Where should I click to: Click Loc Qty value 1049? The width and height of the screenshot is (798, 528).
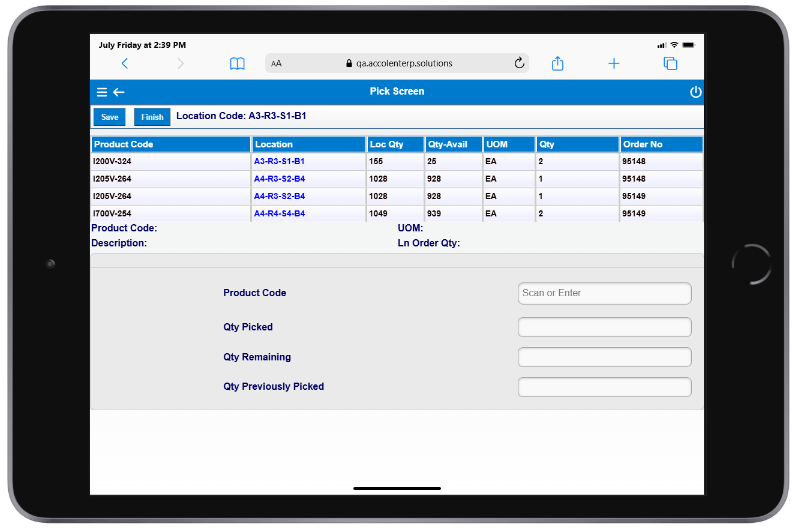pyautogui.click(x=378, y=213)
